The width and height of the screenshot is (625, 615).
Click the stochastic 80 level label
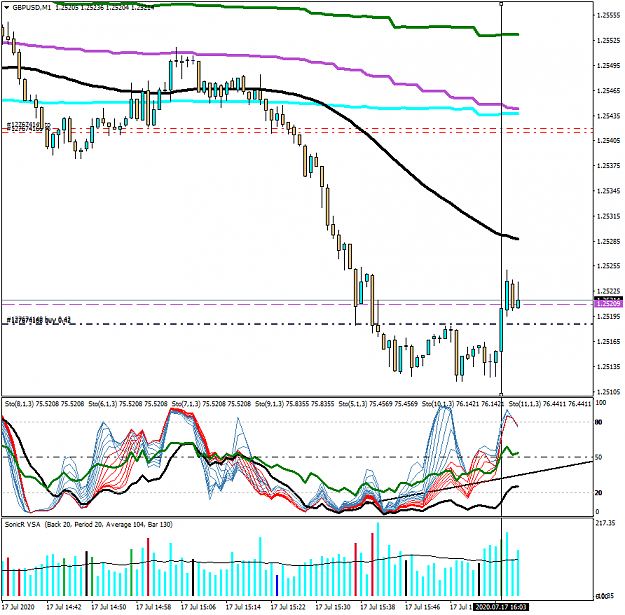pos(598,422)
